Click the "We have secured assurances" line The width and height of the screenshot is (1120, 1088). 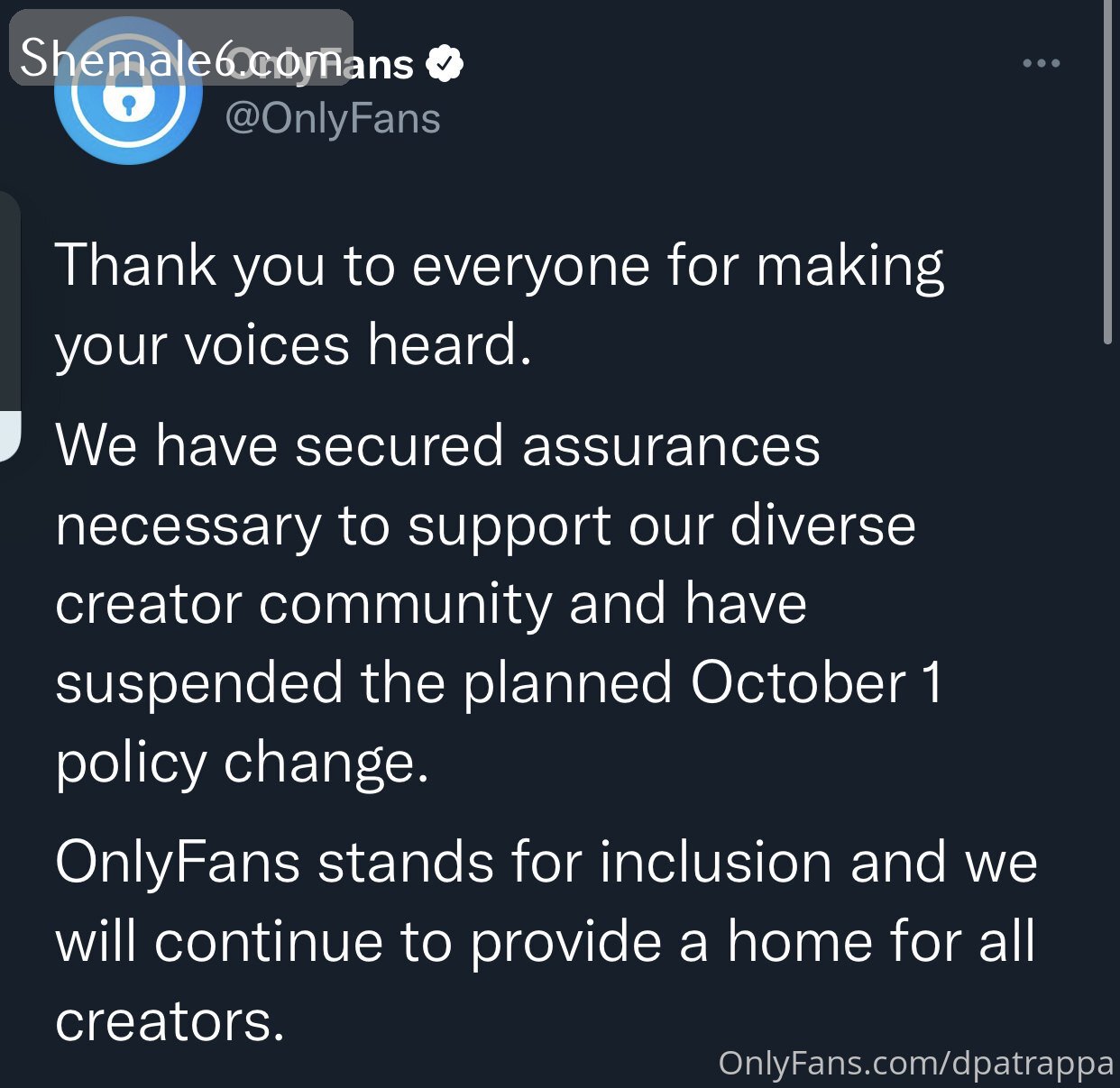tap(438, 445)
